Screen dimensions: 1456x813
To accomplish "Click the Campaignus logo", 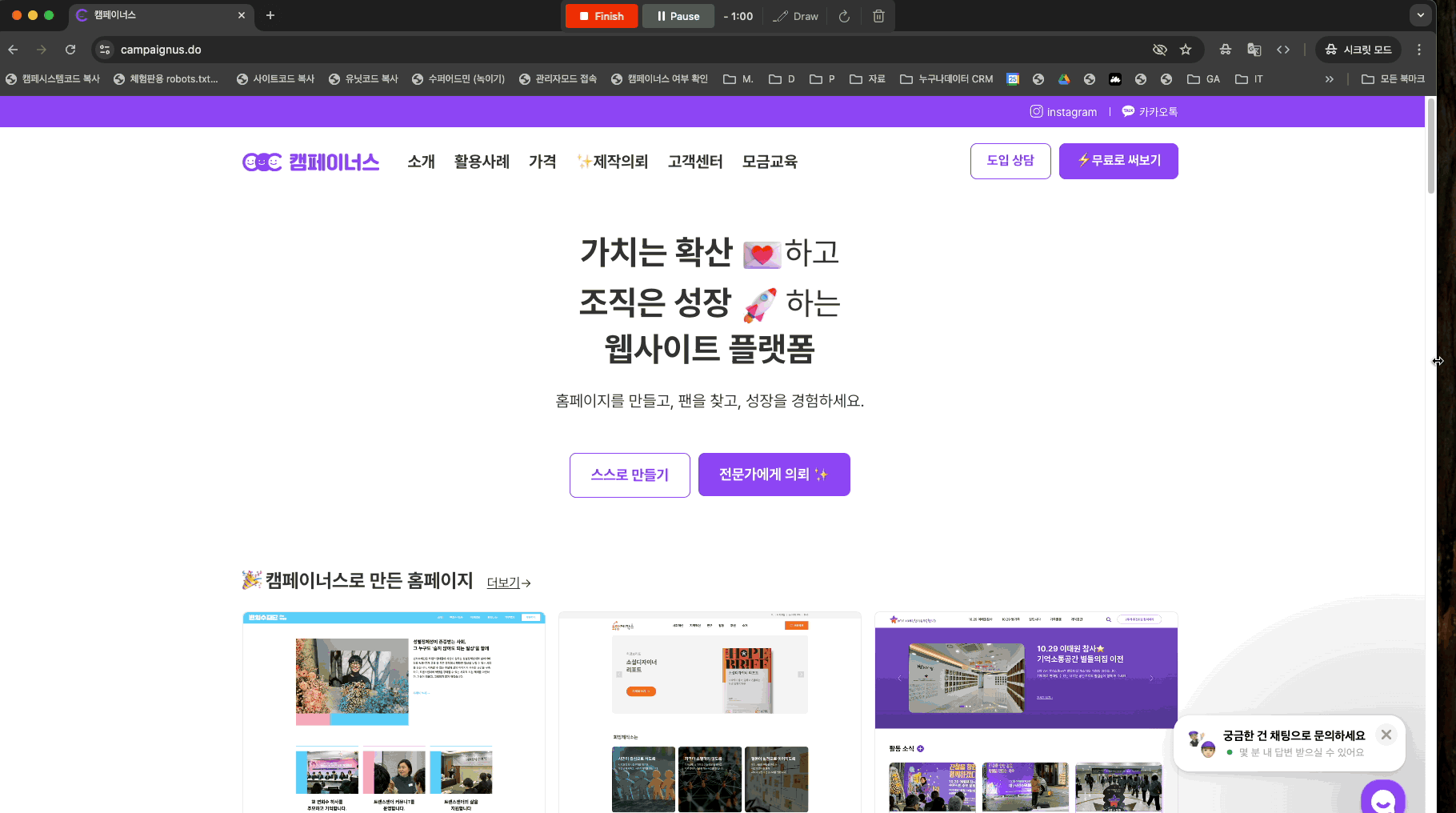I will (x=310, y=162).
